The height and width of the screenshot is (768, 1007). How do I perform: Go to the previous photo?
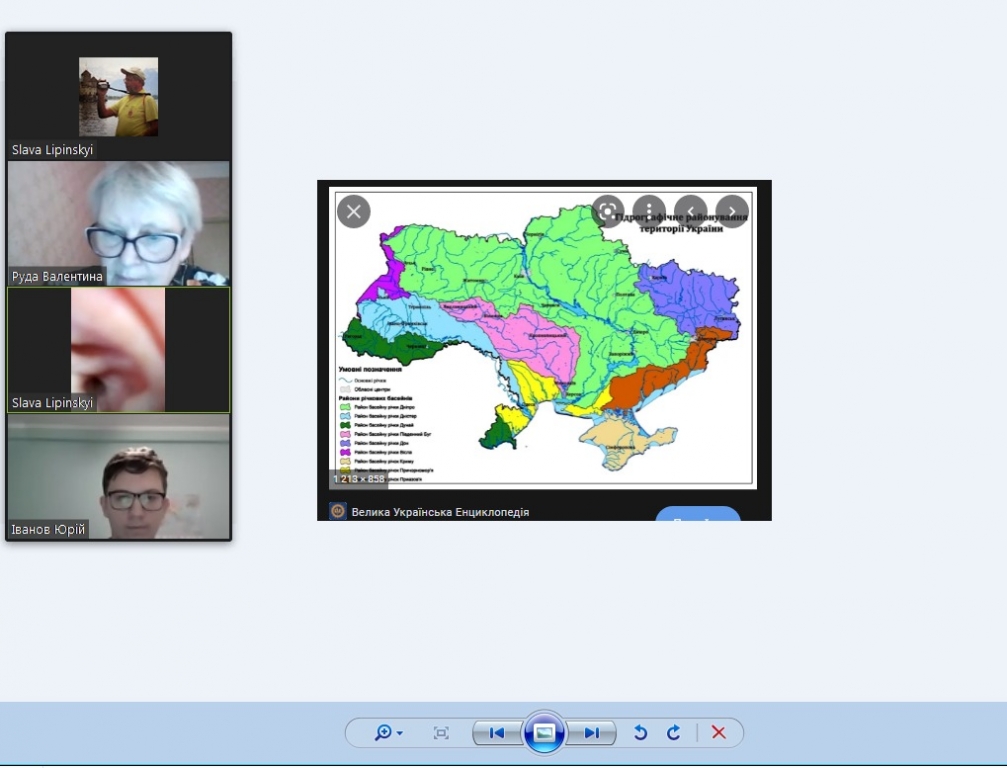497,733
